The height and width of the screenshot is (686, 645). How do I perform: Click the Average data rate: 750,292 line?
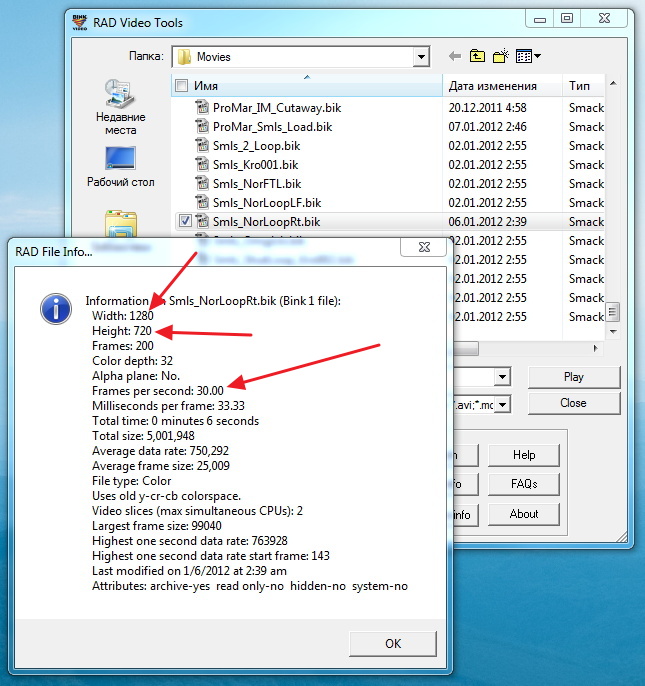tap(160, 451)
